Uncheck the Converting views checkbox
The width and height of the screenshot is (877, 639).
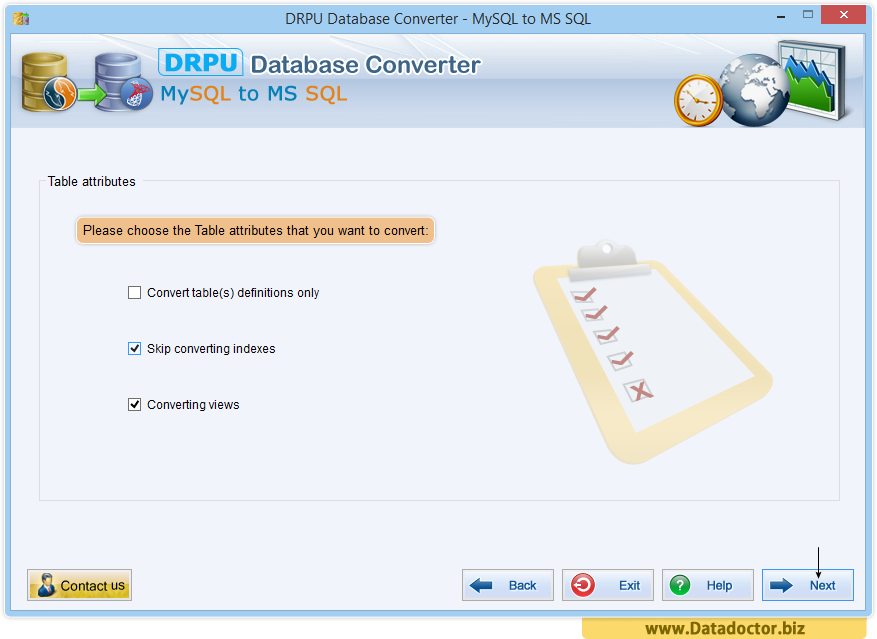(134, 405)
